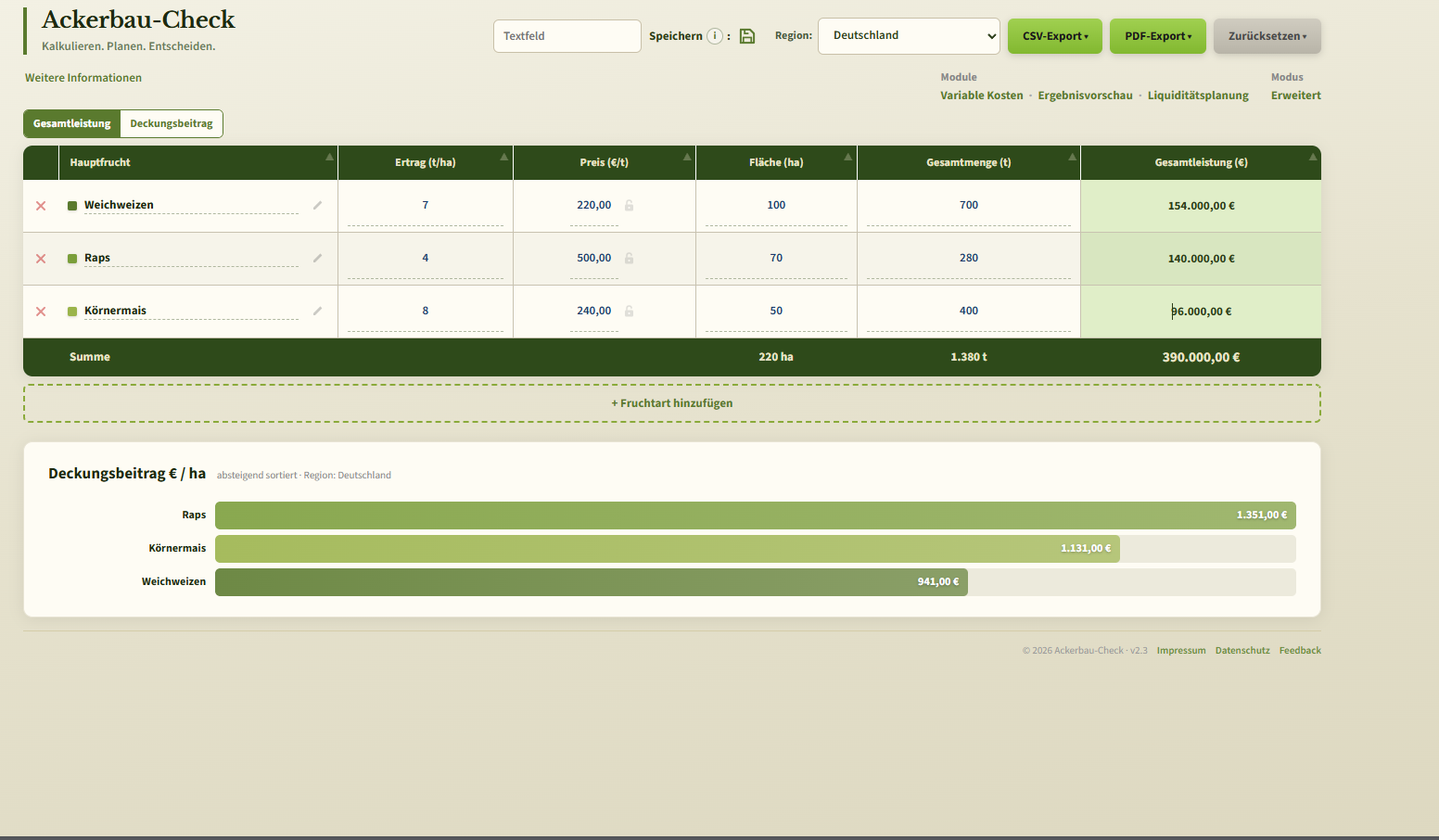Switch to the Deckungsbeitrag tab
The width and height of the screenshot is (1439, 840).
(172, 123)
